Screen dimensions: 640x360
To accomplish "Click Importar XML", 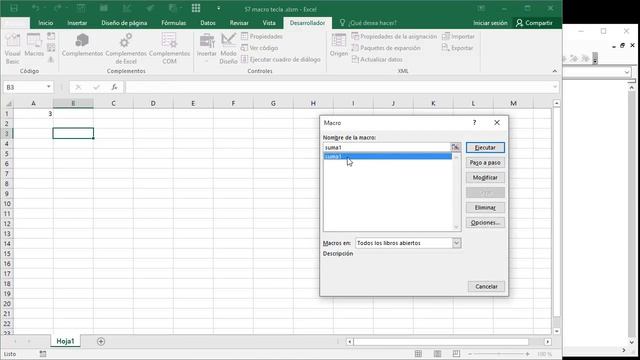I will click(x=458, y=36).
